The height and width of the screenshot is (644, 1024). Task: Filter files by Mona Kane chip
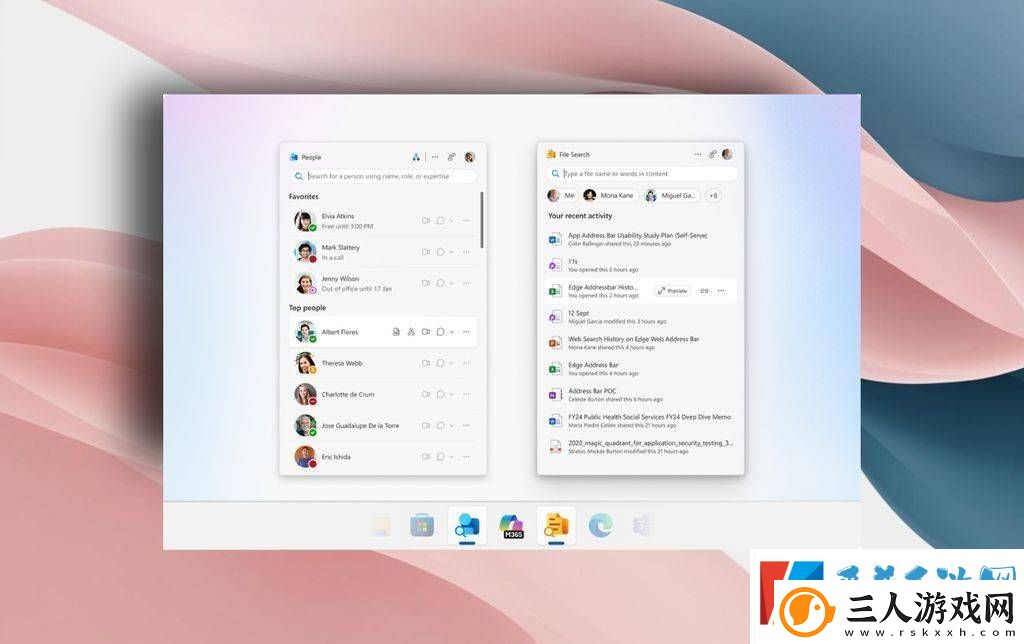point(609,195)
